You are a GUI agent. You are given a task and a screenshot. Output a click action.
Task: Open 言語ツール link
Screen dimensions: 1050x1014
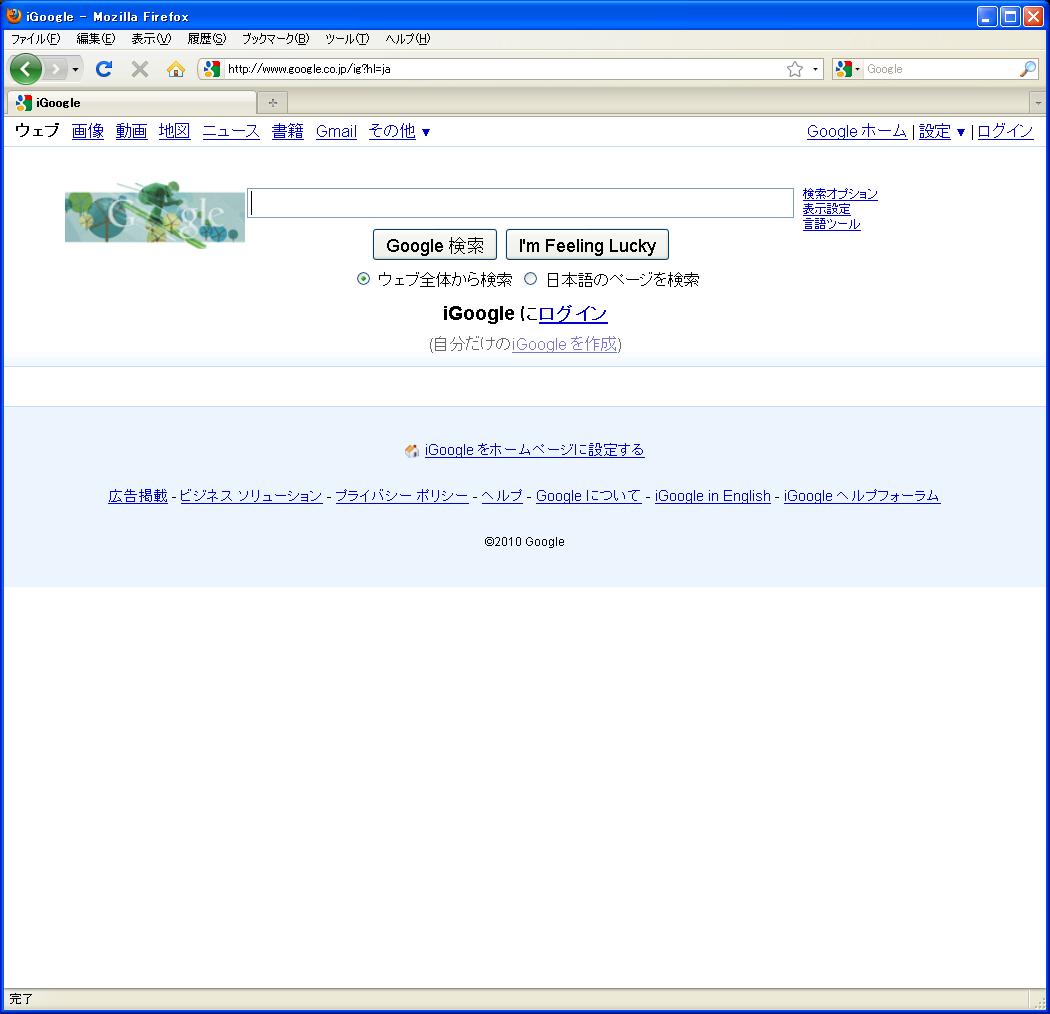pos(832,224)
